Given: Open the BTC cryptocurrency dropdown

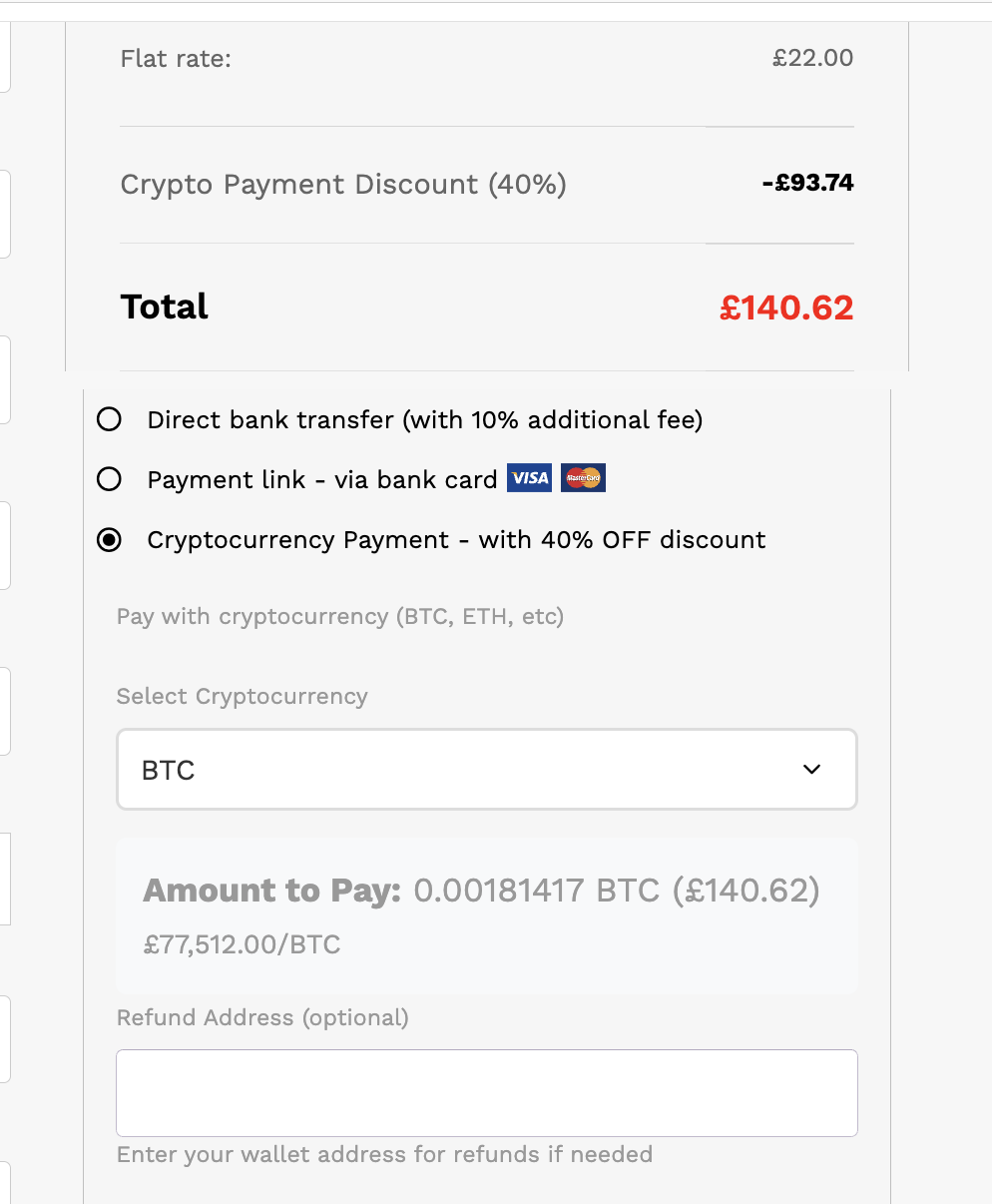Looking at the screenshot, I should point(486,770).
